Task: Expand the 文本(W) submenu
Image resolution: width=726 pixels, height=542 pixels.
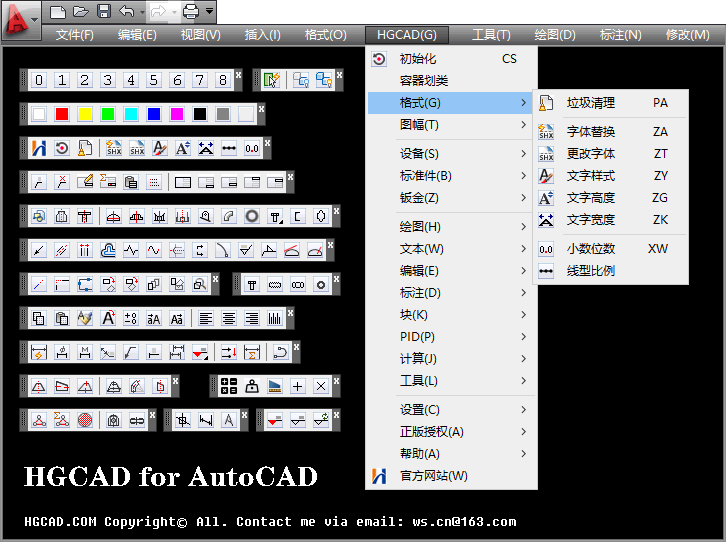Action: [451, 249]
